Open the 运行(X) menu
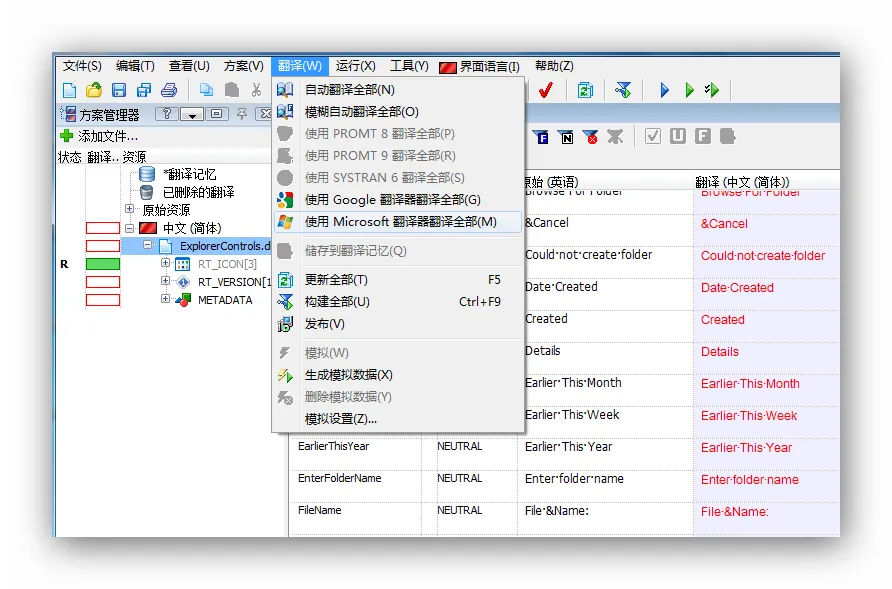Image resolution: width=892 pixels, height=589 pixels. point(355,66)
